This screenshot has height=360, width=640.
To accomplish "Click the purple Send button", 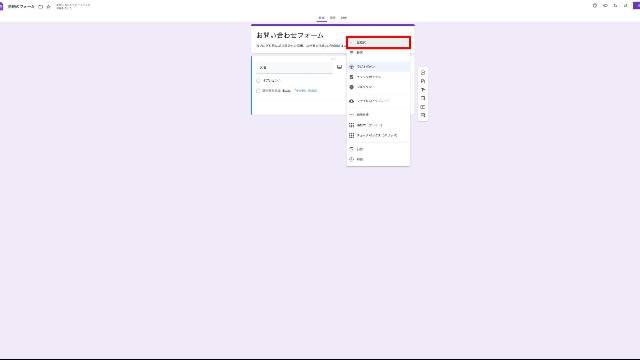I will tap(637, 6).
